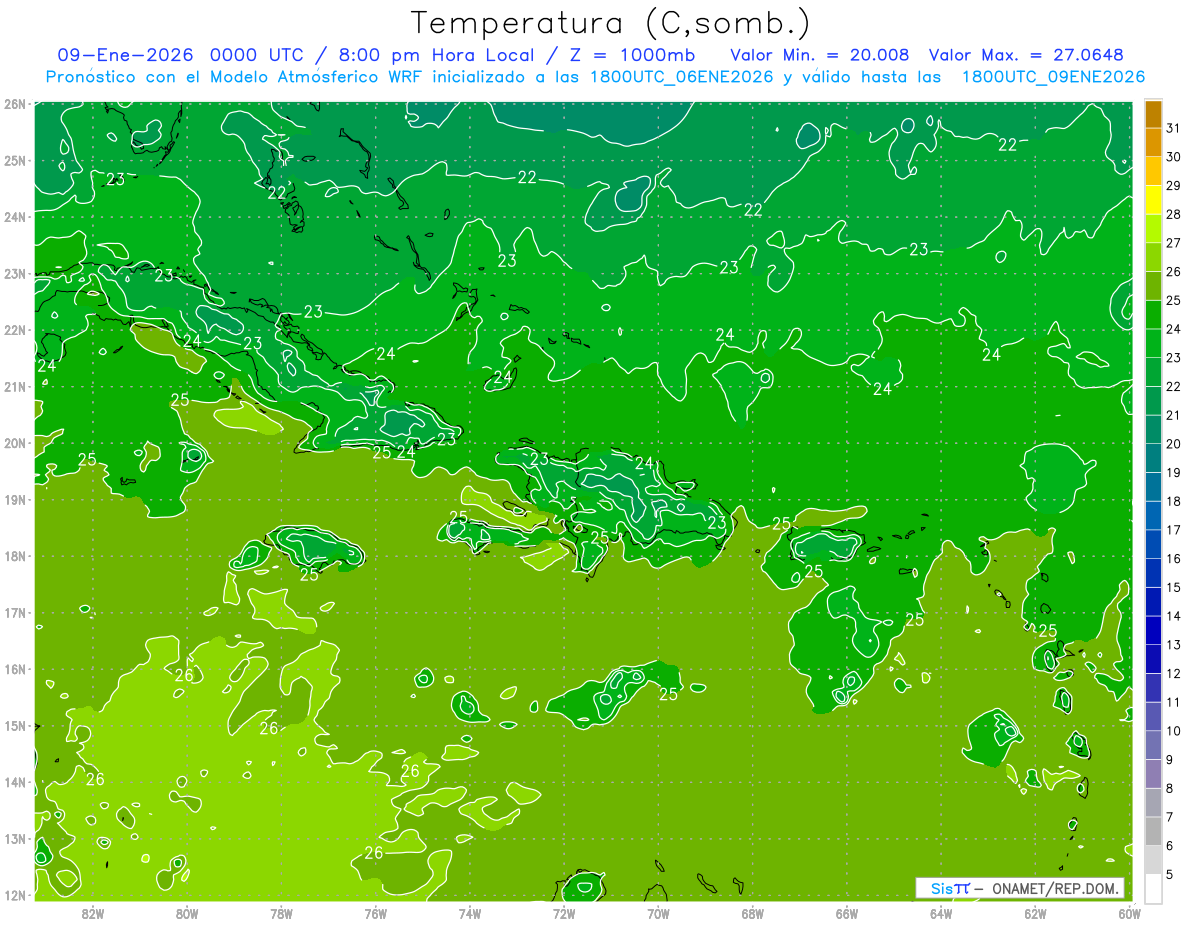Image resolution: width=1200 pixels, height=927 pixels.
Task: Click the color scale label 8
Action: 1170,788
